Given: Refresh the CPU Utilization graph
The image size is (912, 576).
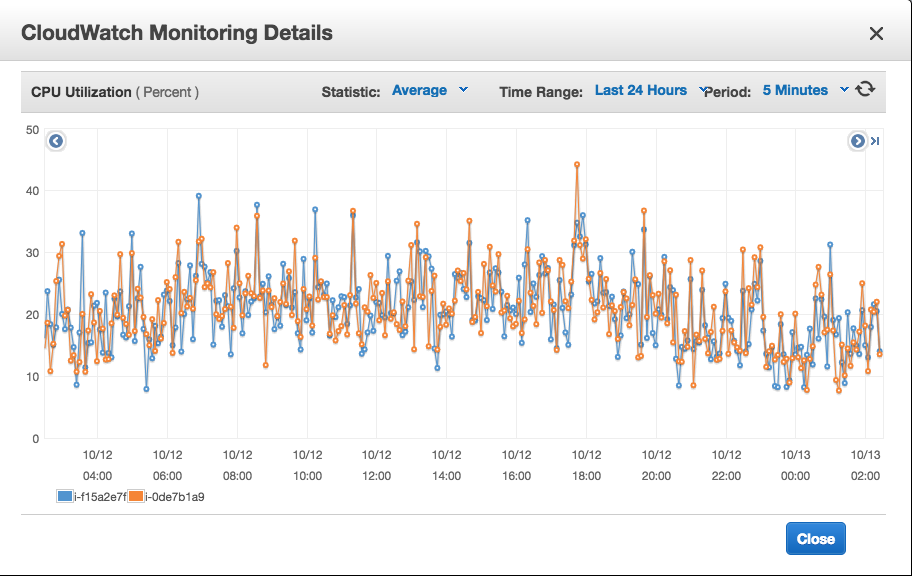Looking at the screenshot, I should [865, 88].
